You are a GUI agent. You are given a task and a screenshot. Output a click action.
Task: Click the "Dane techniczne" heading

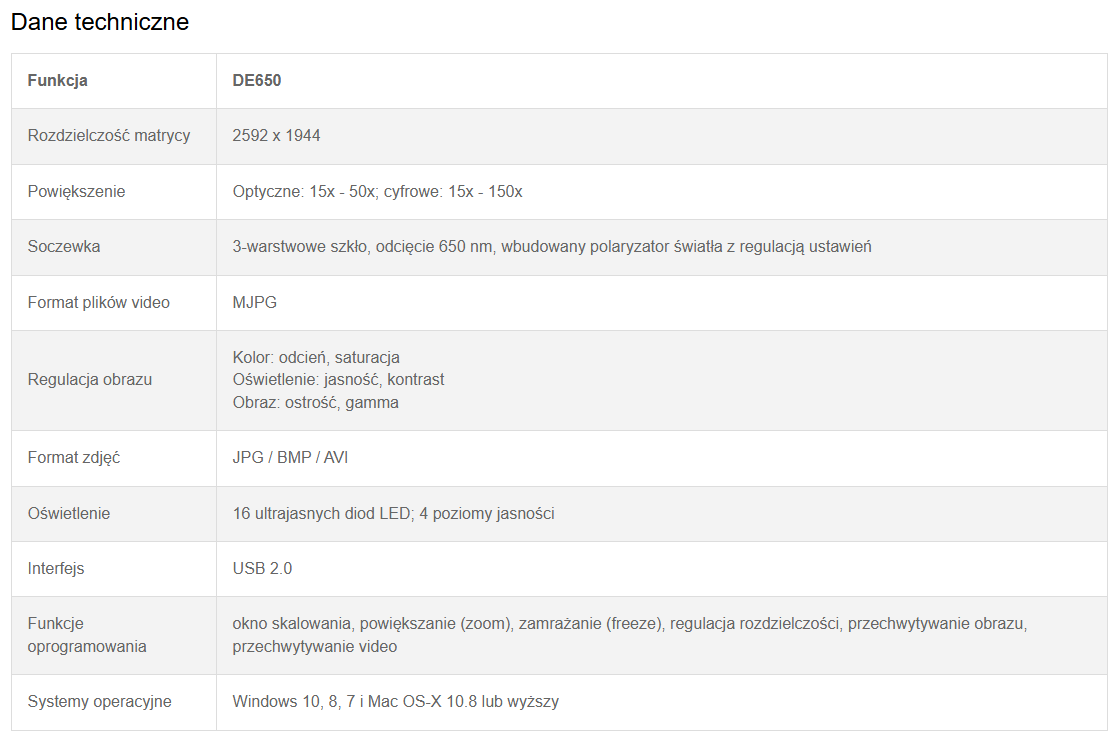click(100, 22)
